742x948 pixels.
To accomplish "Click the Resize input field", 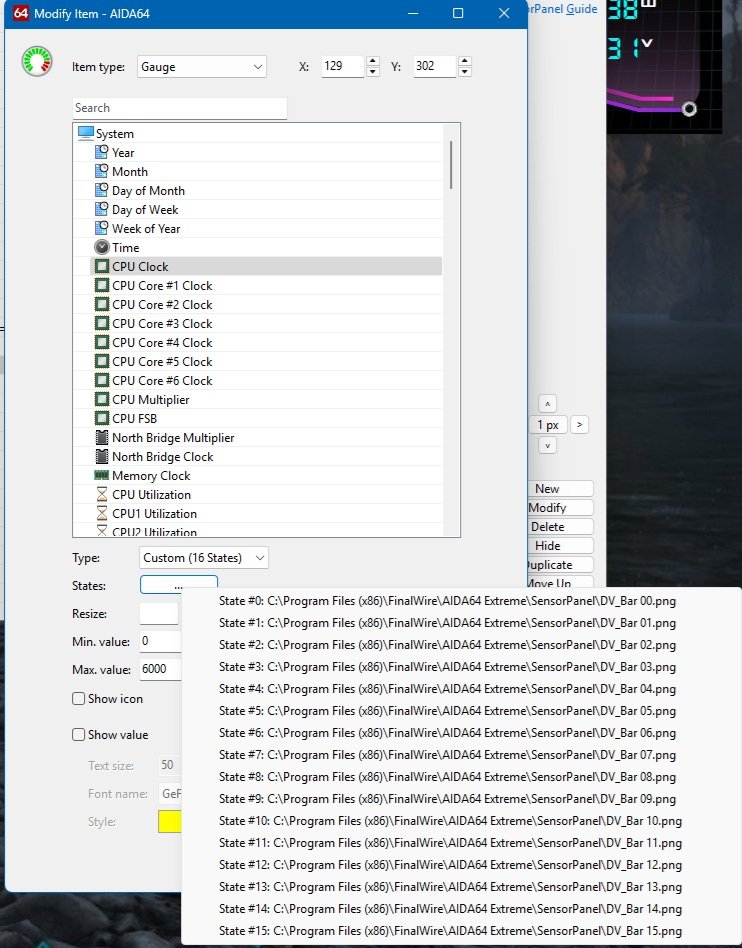I will pyautogui.click(x=159, y=613).
